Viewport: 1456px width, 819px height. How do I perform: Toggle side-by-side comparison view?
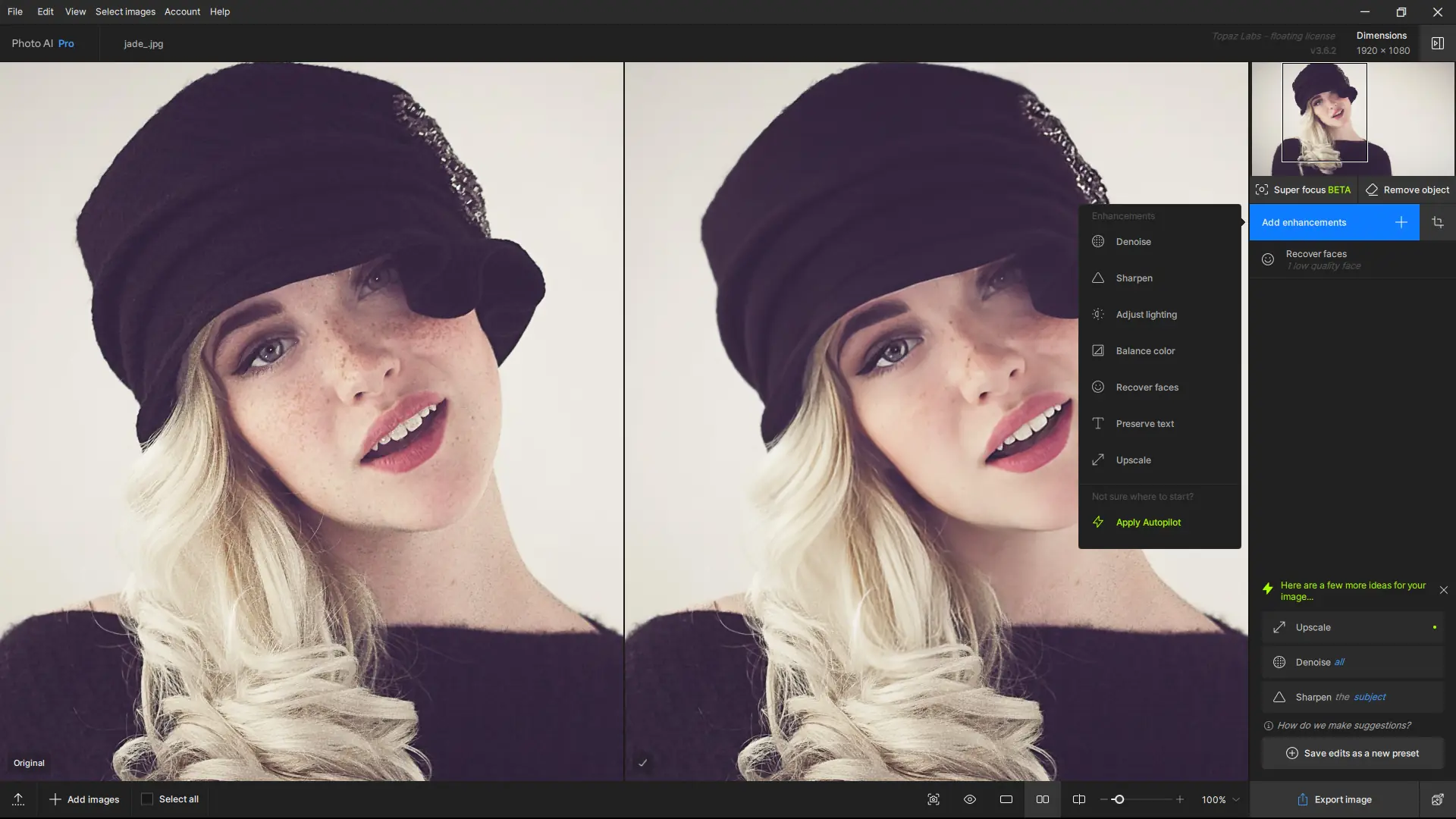tap(1043, 799)
